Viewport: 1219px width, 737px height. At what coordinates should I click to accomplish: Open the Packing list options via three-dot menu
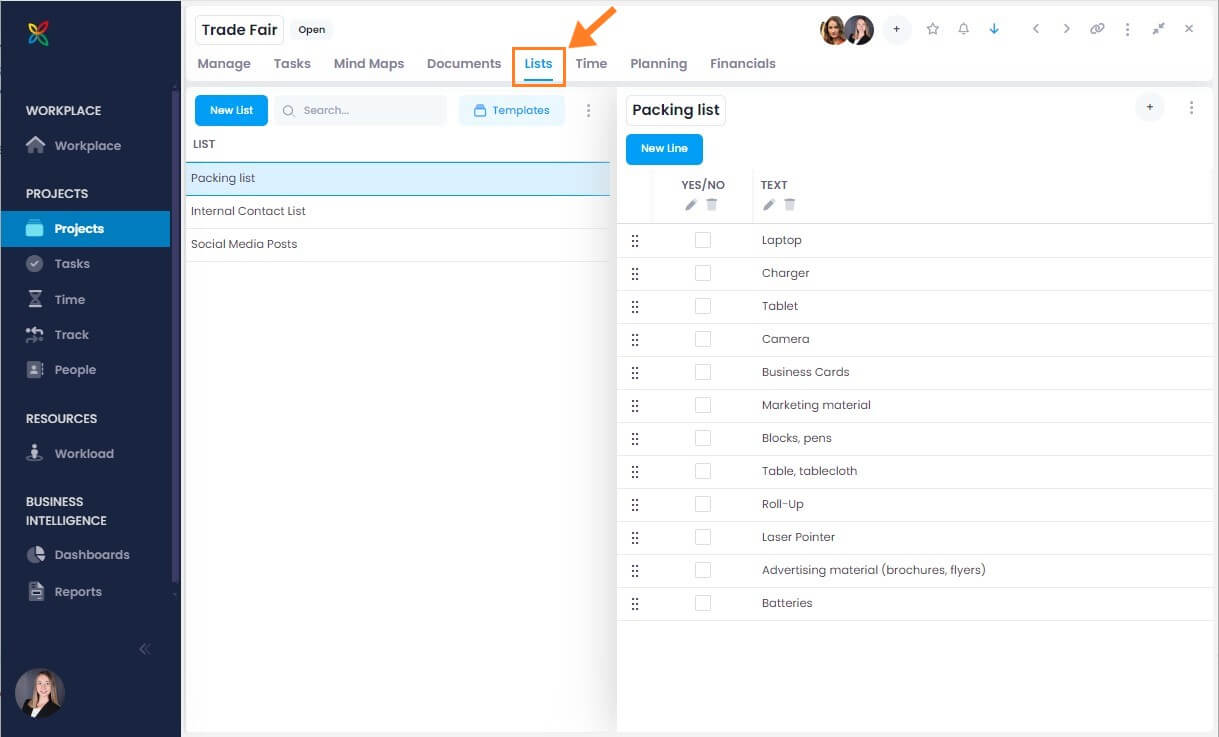(1192, 107)
